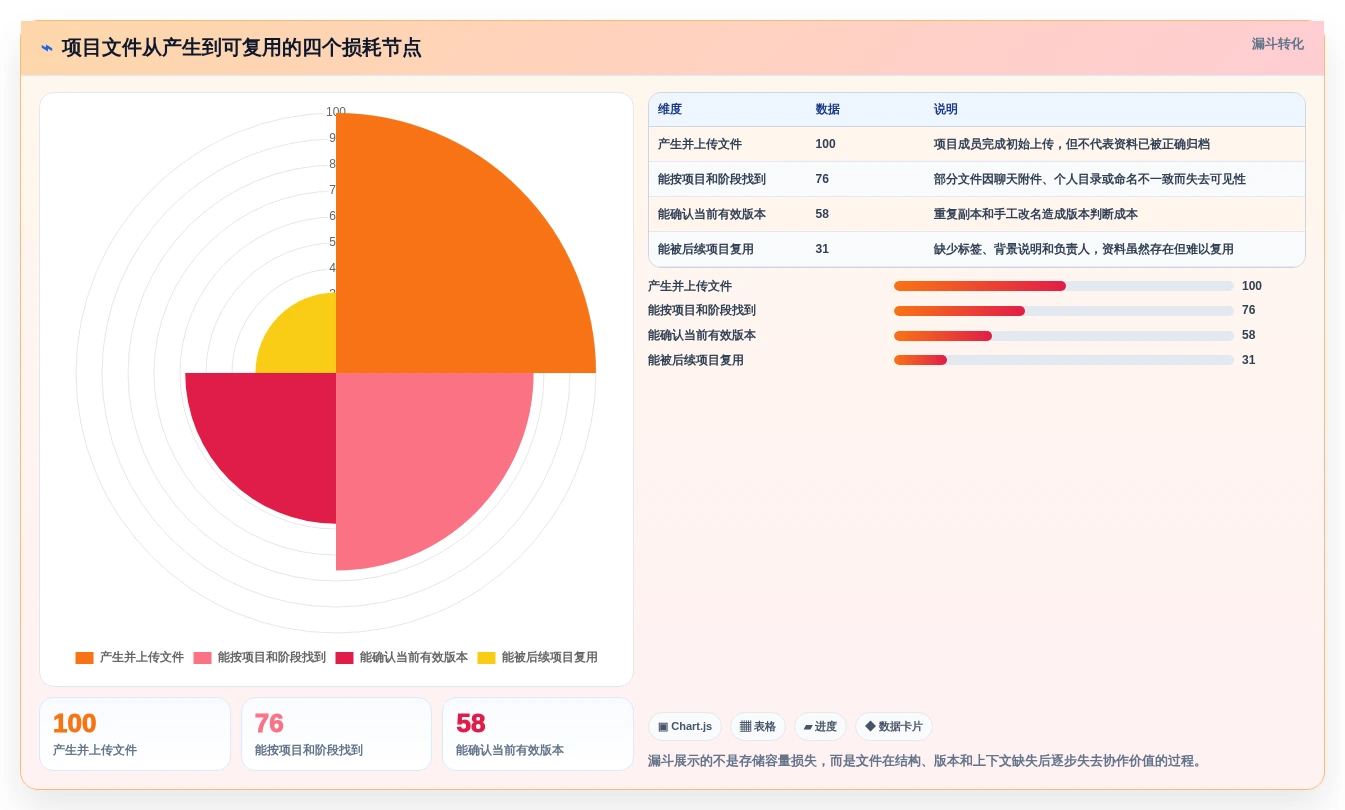The height and width of the screenshot is (810, 1345).
Task: Click the 能确认当前有效版本 legend label
Action: (413, 658)
